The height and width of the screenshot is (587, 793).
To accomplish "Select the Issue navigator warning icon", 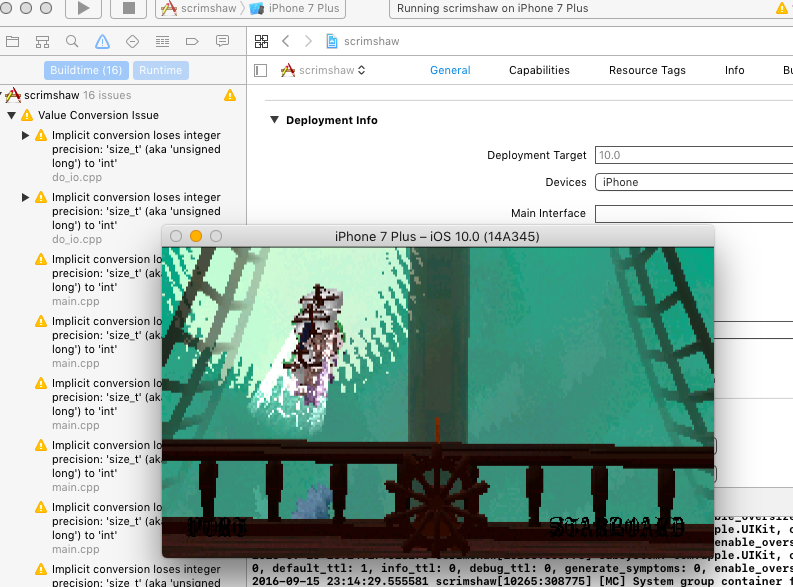I will point(102,41).
